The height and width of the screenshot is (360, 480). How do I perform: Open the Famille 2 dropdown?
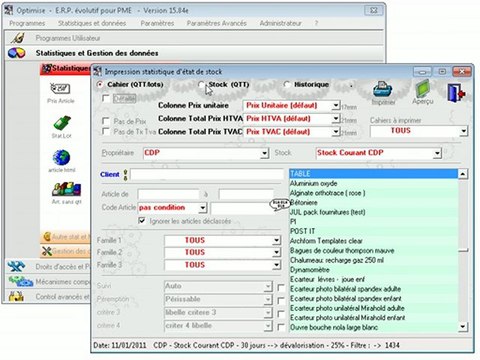[x=276, y=252]
